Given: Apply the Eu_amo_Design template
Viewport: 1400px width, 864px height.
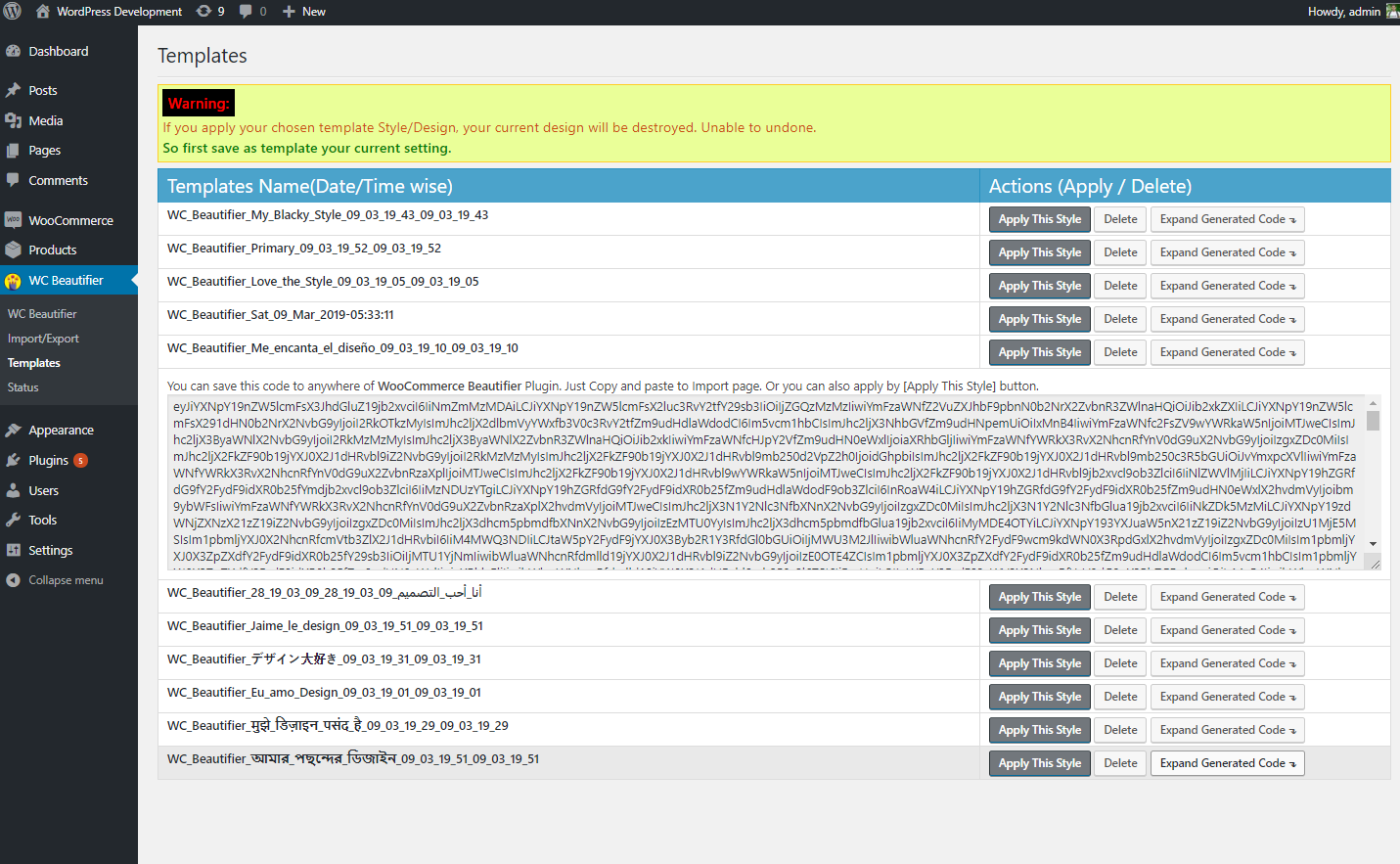Looking at the screenshot, I should coord(1040,697).
